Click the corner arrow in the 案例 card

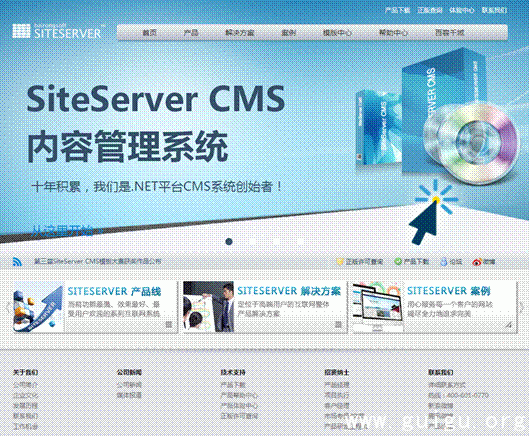(508, 325)
